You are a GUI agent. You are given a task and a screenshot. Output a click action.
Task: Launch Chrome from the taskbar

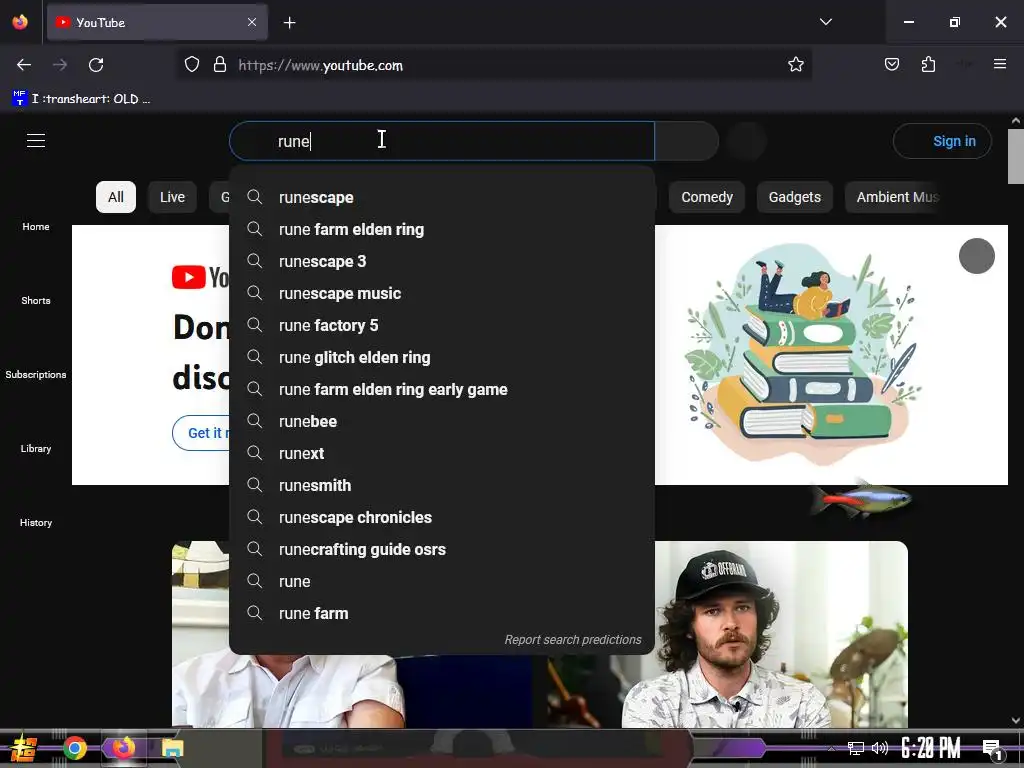(x=74, y=748)
